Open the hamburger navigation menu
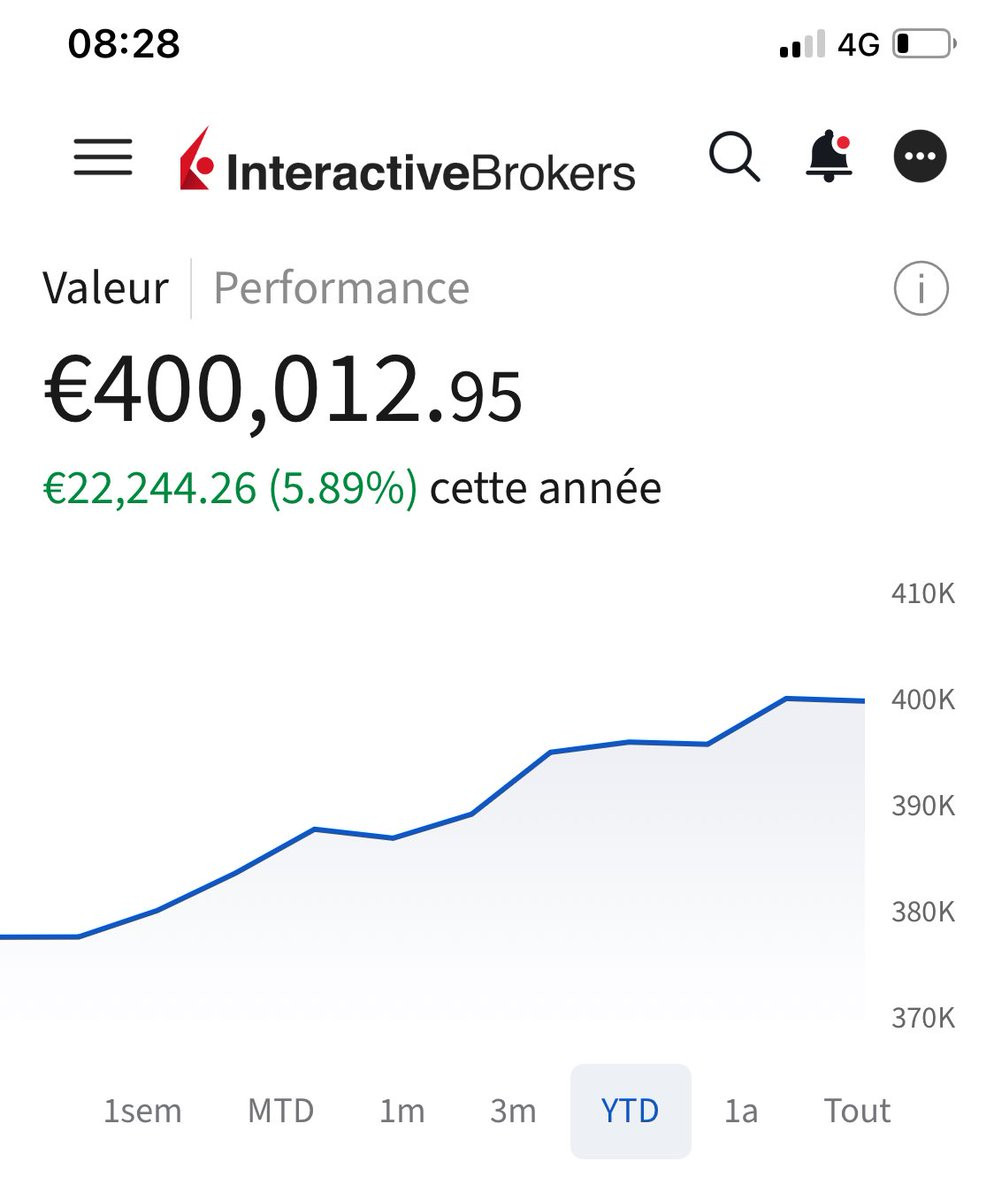This screenshot has height=1200, width=994. tap(103, 157)
